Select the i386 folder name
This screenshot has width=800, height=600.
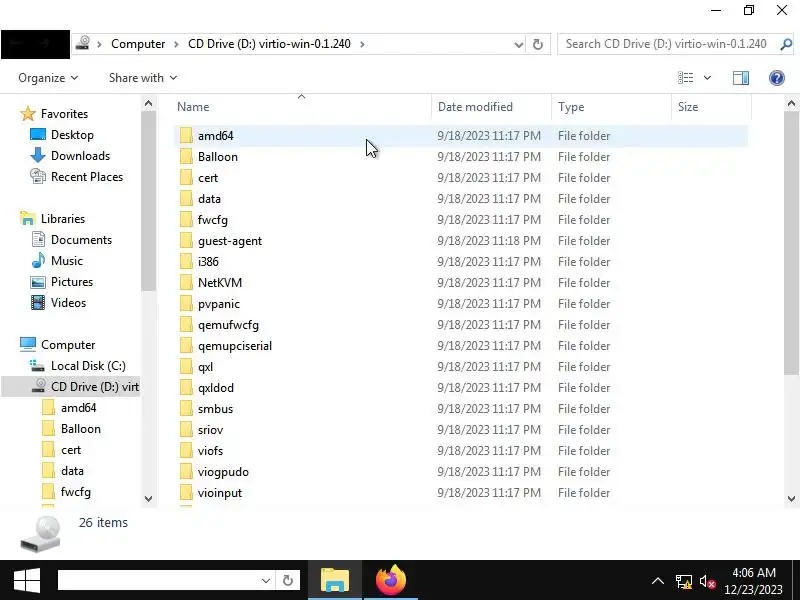pyautogui.click(x=208, y=262)
